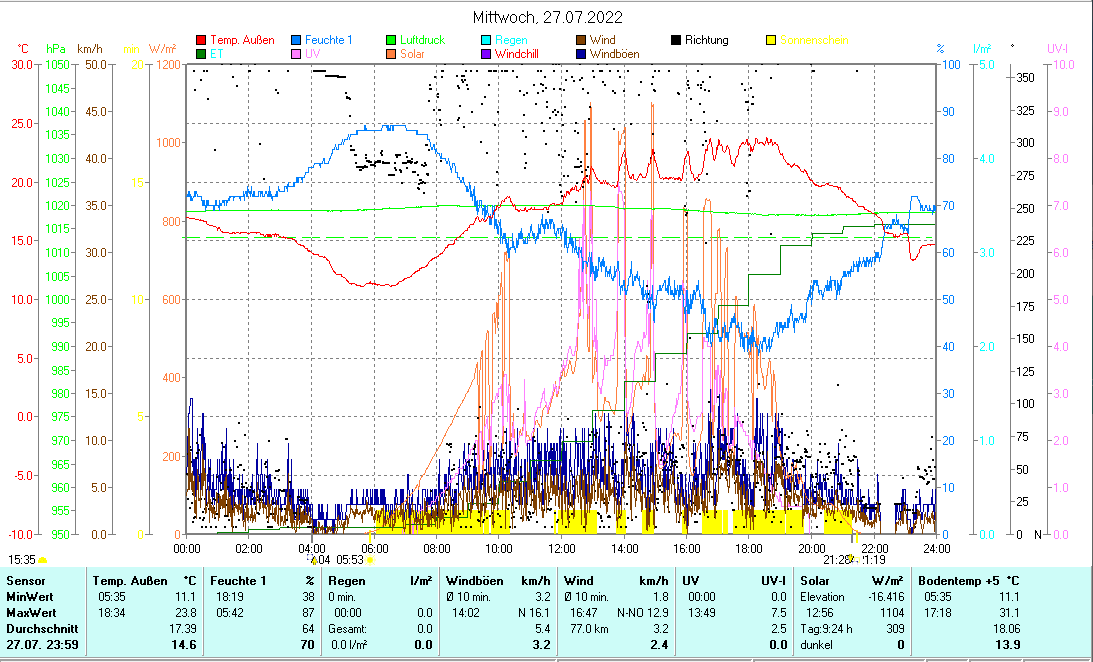Click the Sensor column header in table
The height and width of the screenshot is (662, 1093).
[25, 580]
